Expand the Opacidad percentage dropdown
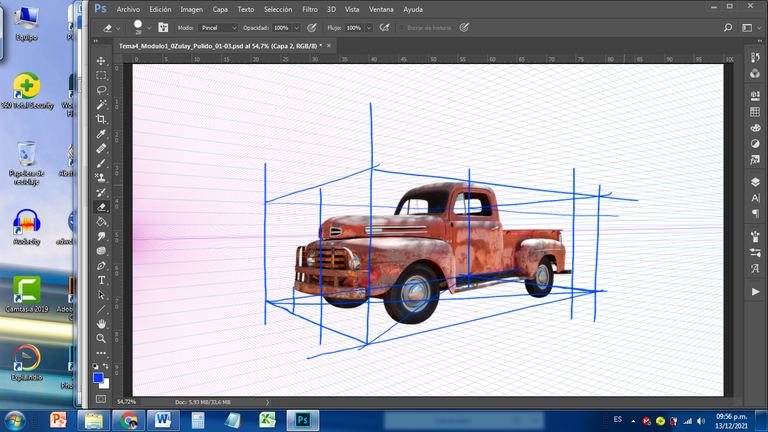Image resolution: width=768 pixels, height=432 pixels. click(x=295, y=28)
